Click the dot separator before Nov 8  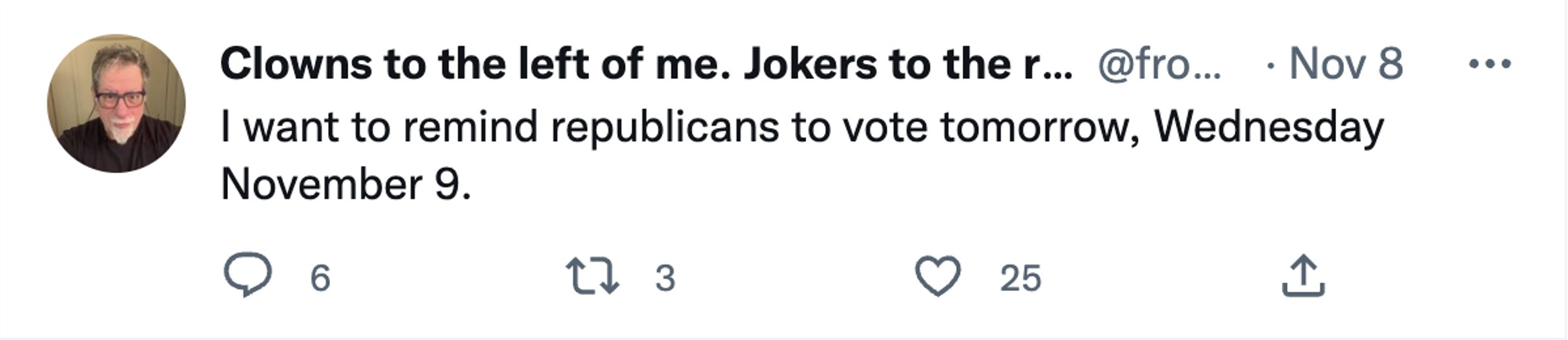1271,65
